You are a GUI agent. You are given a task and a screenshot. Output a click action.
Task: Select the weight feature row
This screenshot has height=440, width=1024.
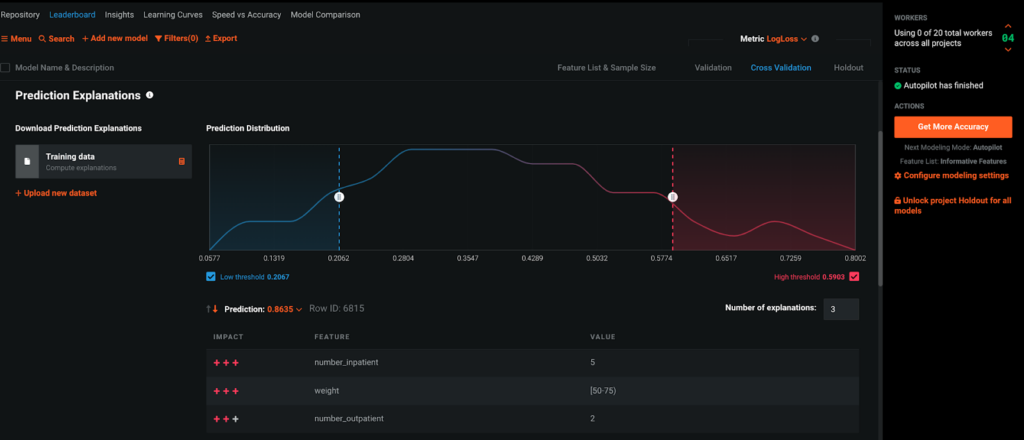532,390
